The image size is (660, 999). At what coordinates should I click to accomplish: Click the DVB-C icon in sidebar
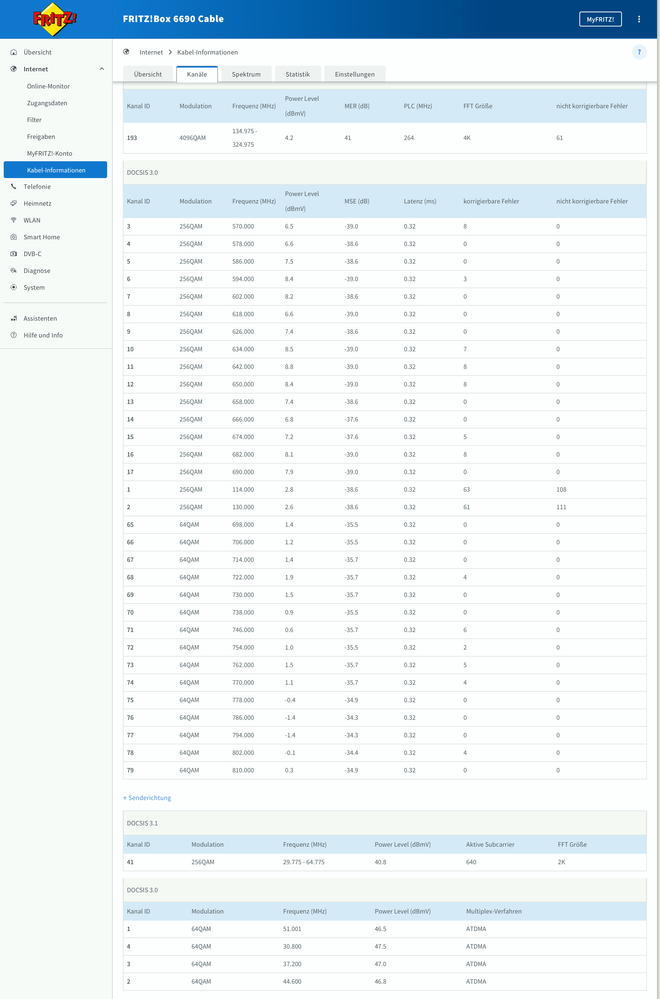coord(14,254)
